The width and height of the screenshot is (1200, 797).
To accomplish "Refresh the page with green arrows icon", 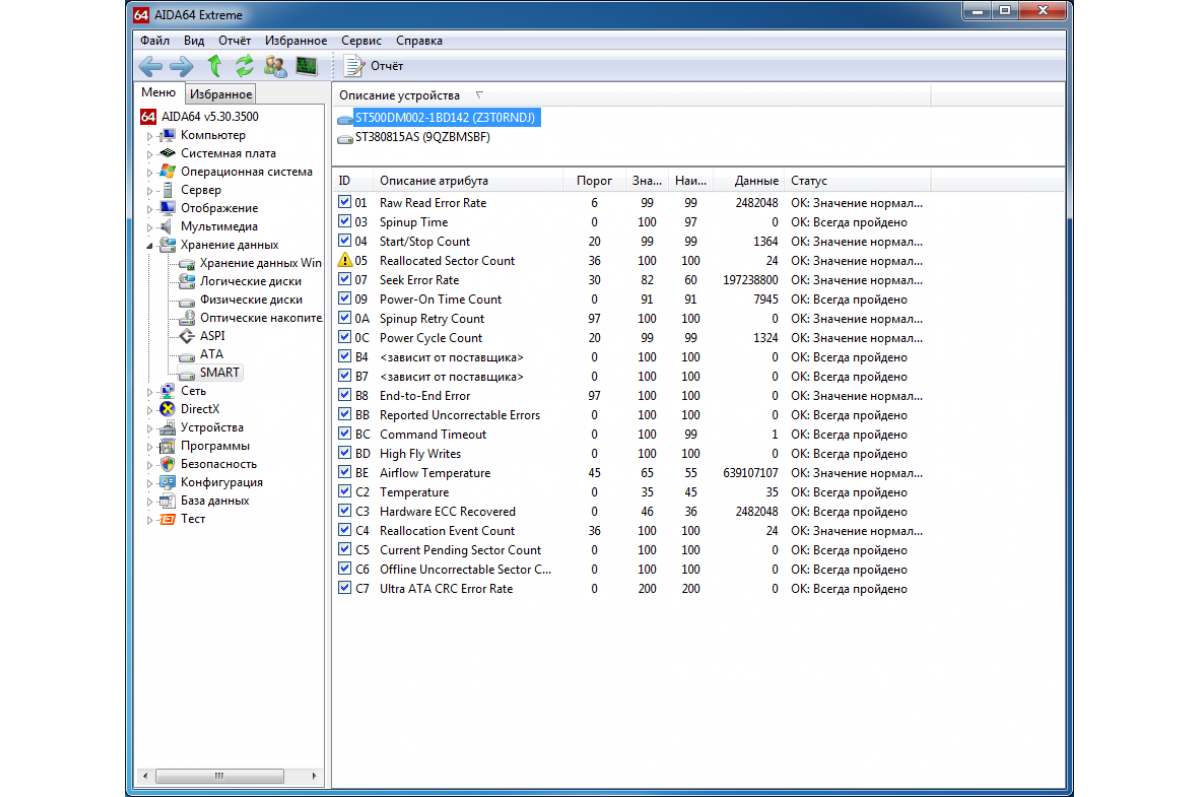I will click(x=244, y=67).
